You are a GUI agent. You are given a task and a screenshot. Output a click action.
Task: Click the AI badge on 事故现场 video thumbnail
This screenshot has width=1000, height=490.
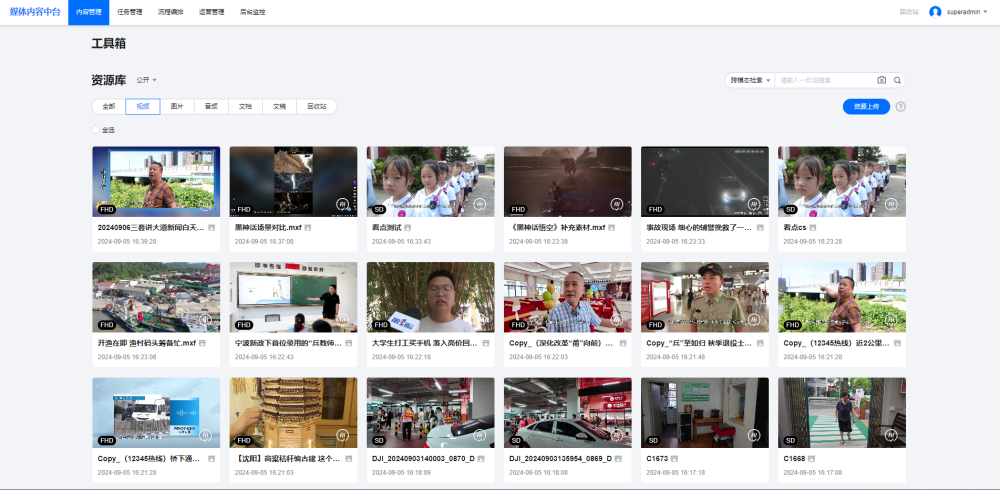point(753,204)
